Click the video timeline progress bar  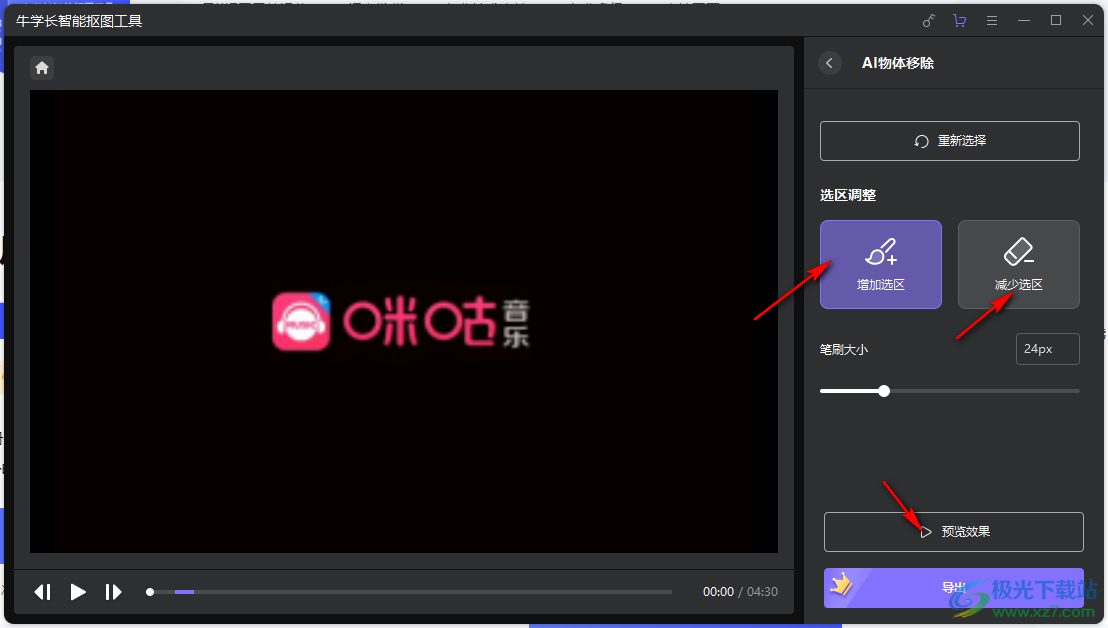410,592
